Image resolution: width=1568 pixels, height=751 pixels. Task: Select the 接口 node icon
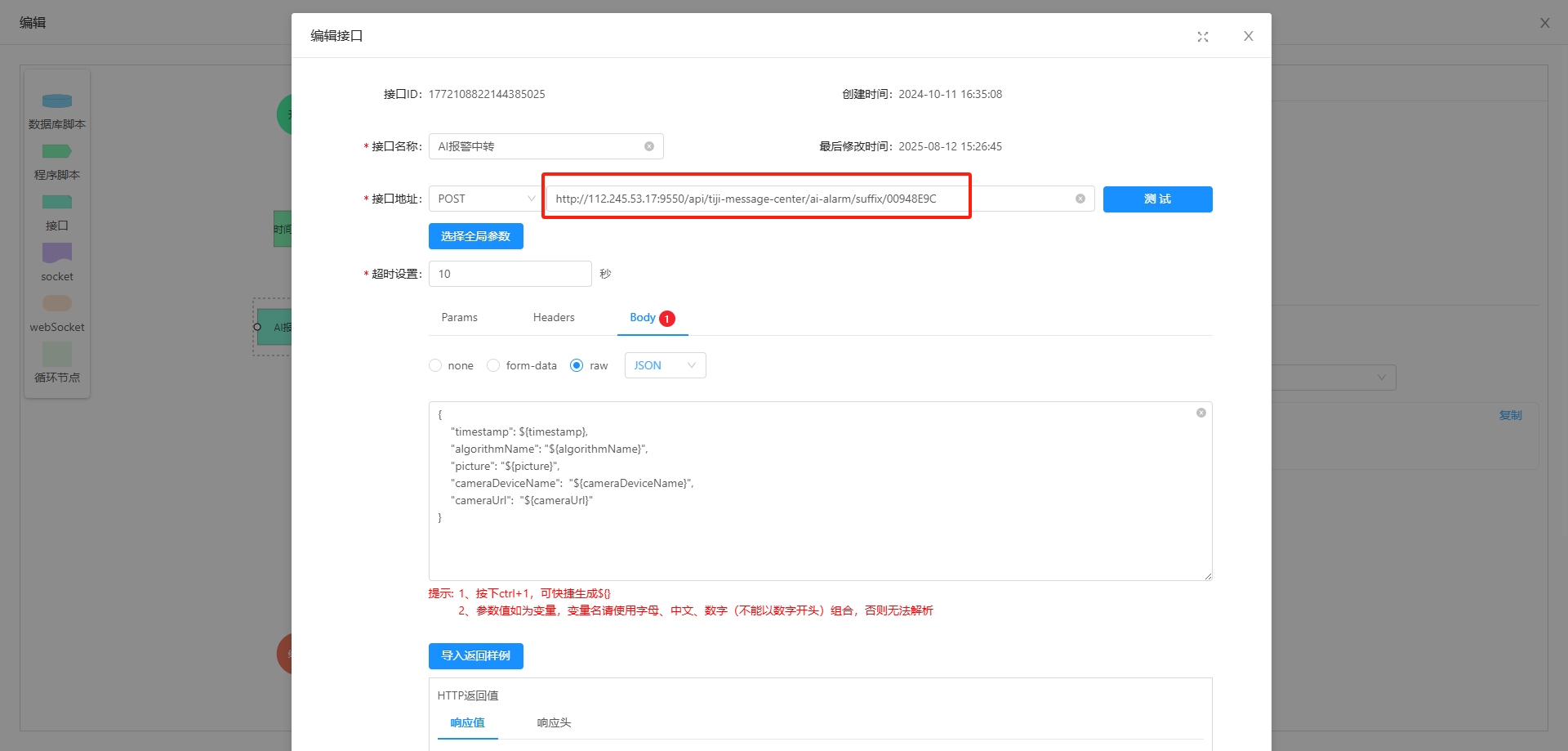tap(57, 202)
